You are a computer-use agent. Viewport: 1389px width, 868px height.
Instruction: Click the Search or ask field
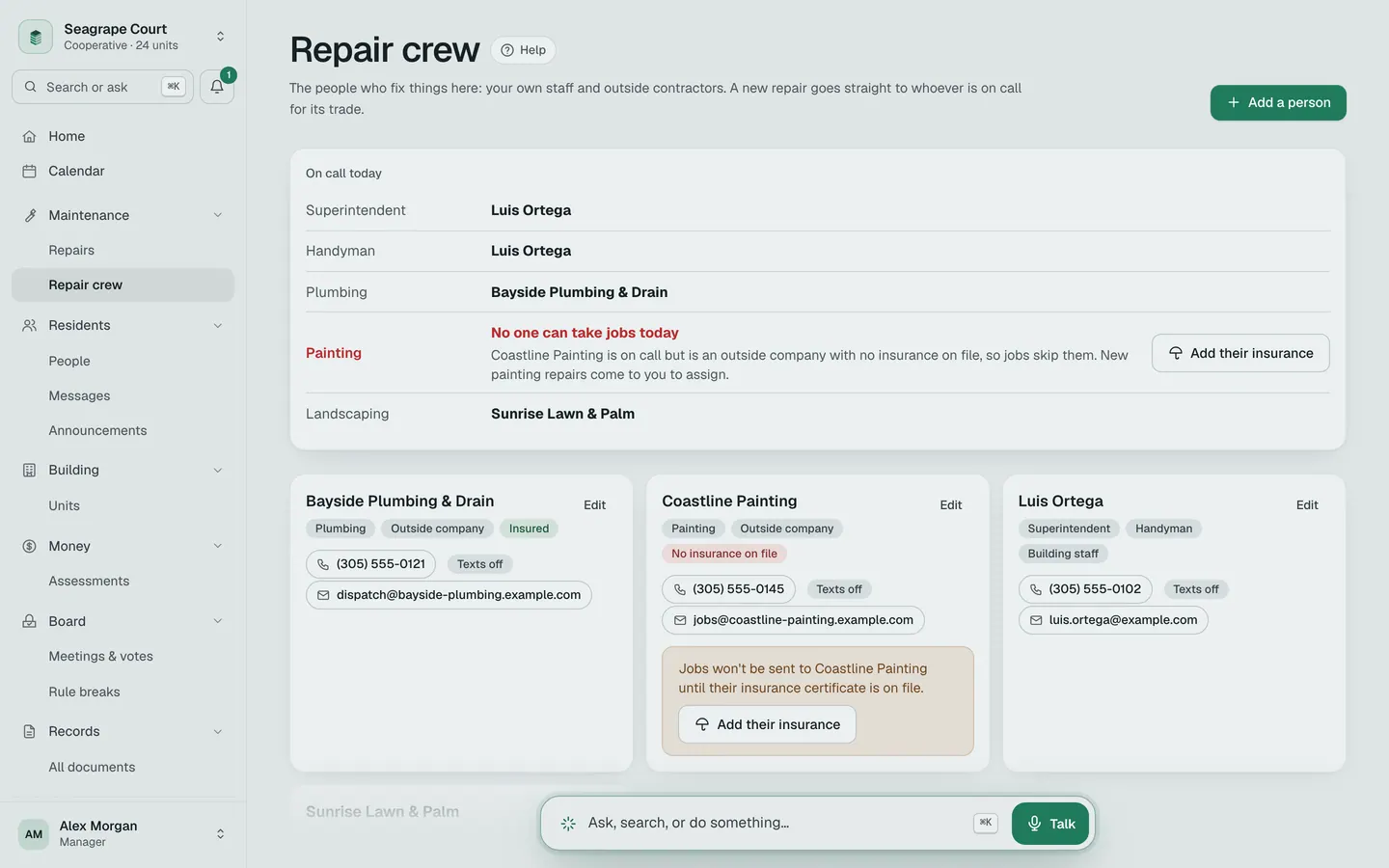tap(102, 87)
